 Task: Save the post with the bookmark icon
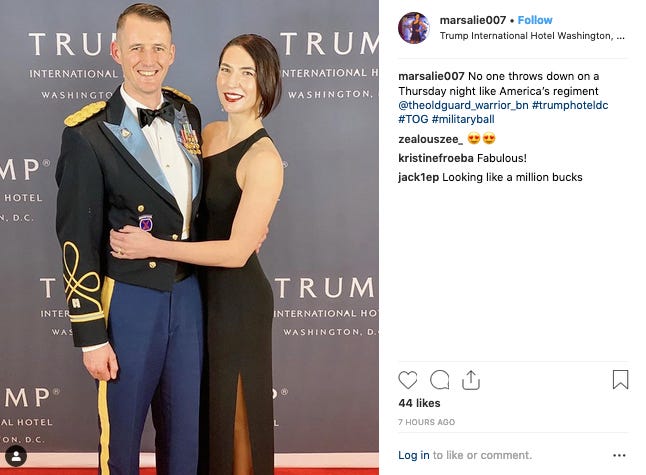point(620,379)
